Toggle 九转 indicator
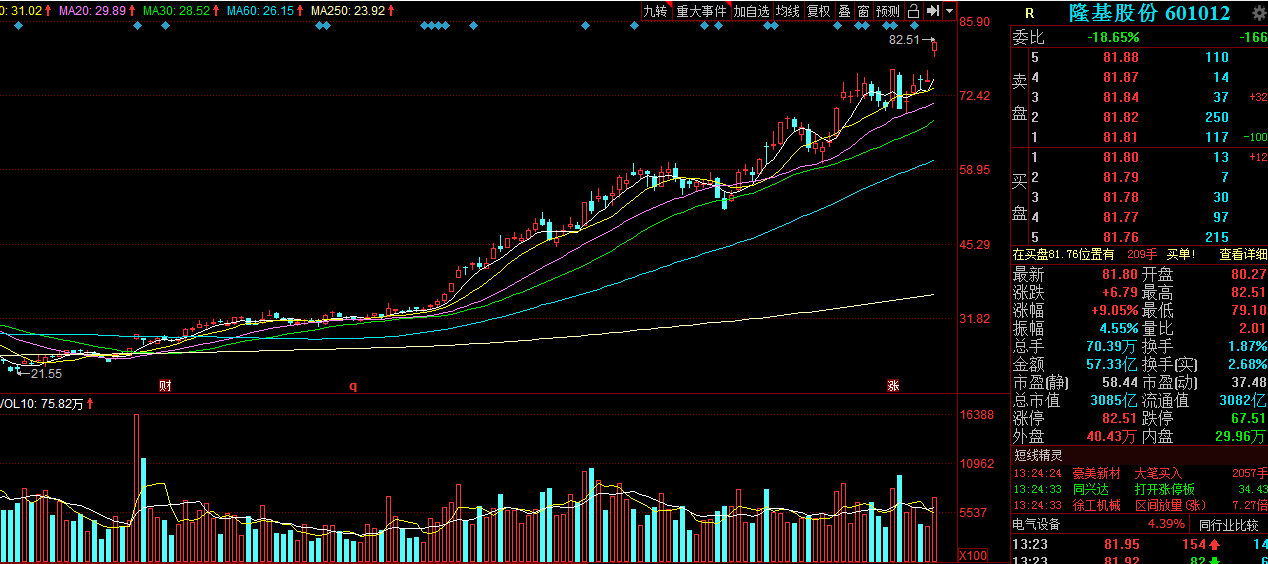The image size is (1268, 564). pyautogui.click(x=655, y=11)
